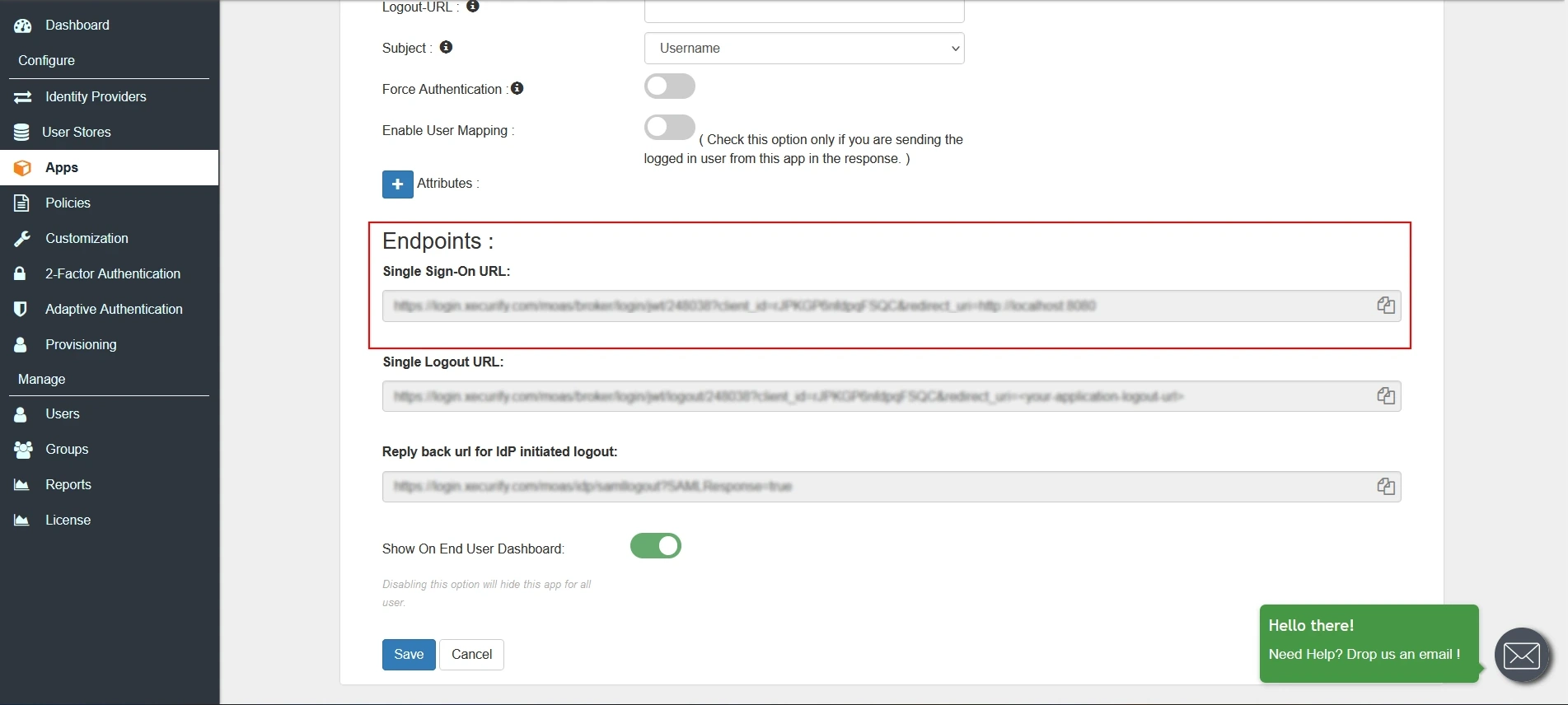Click the License chart icon
This screenshot has height=705, width=1568.
[21, 521]
